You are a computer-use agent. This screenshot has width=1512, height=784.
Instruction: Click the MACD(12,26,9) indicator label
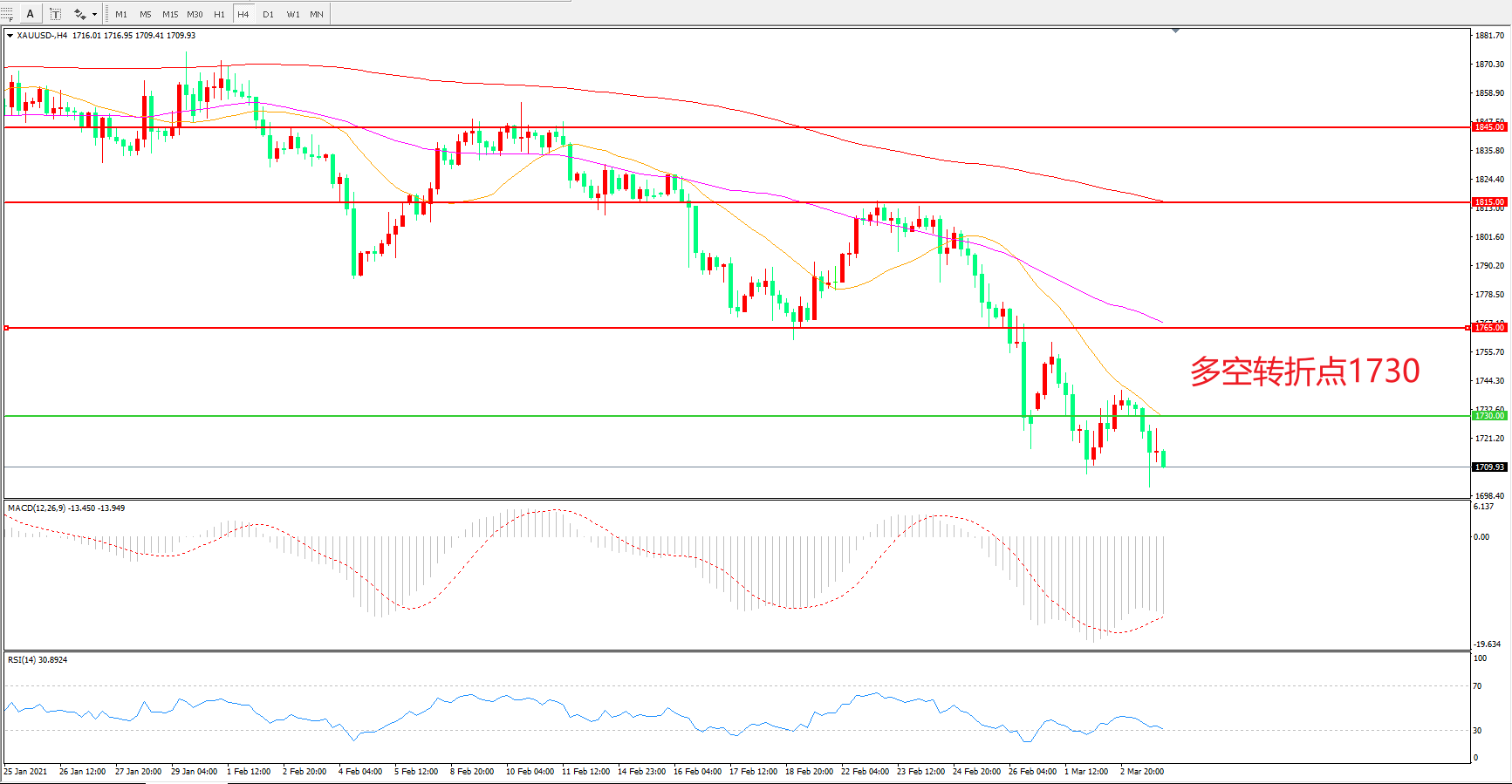[x=66, y=508]
